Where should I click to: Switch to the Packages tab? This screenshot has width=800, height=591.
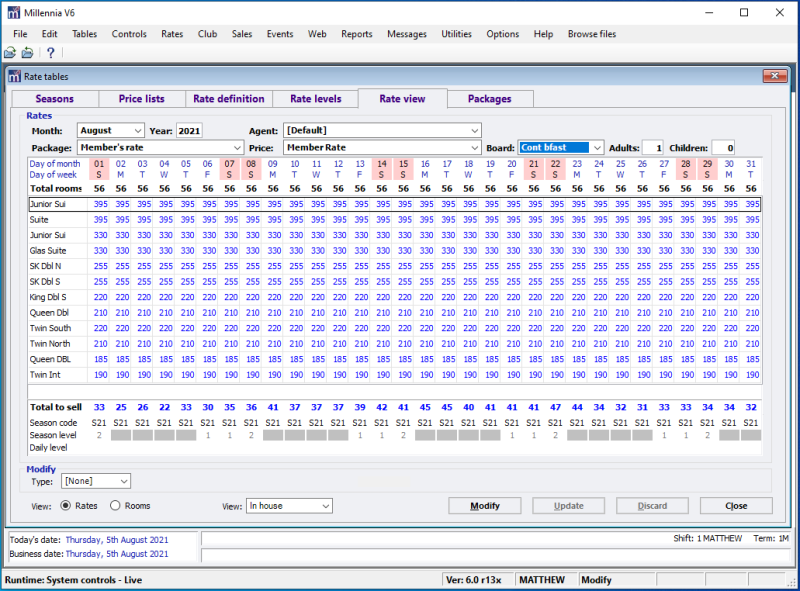tap(489, 99)
